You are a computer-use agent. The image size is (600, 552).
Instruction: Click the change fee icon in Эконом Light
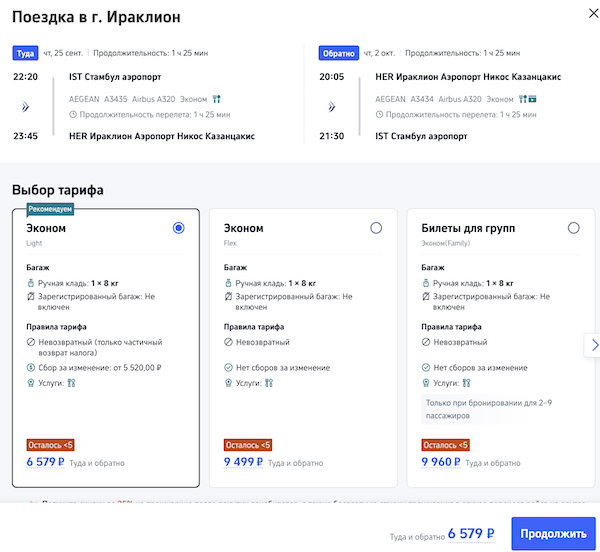(x=31, y=368)
